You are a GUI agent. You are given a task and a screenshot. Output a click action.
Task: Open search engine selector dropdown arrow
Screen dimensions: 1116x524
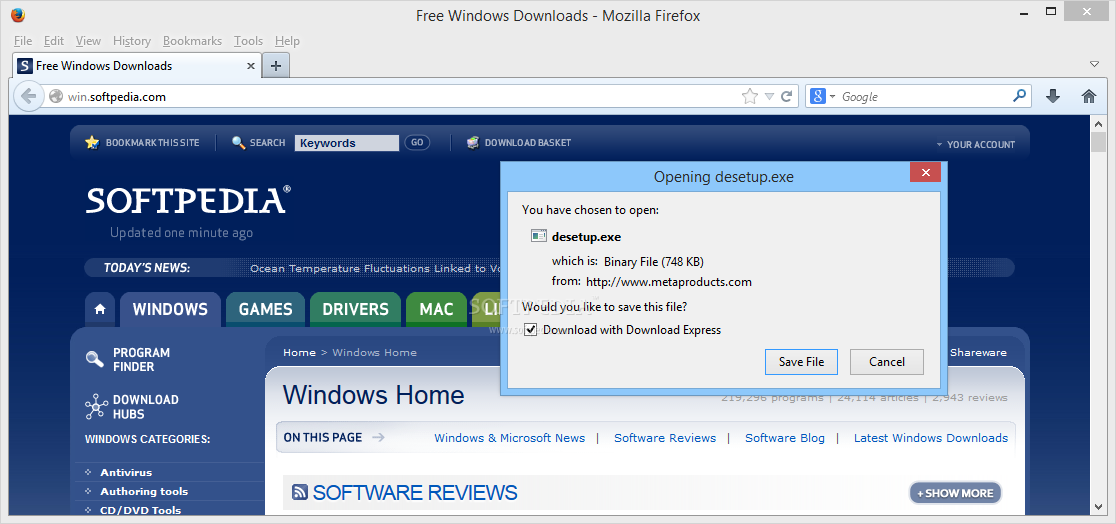(x=832, y=97)
